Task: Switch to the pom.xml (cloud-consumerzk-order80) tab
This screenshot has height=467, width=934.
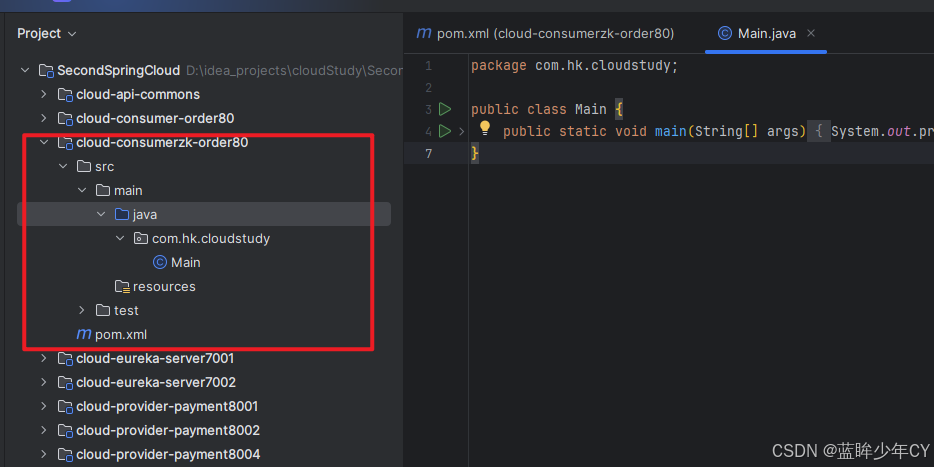Action: tap(546, 33)
